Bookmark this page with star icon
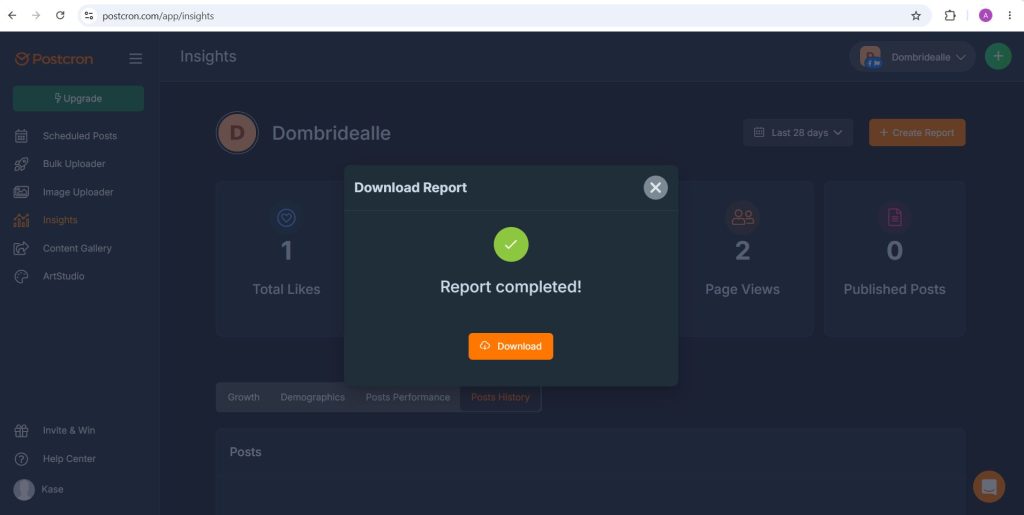The width and height of the screenshot is (1024, 515). point(916,16)
